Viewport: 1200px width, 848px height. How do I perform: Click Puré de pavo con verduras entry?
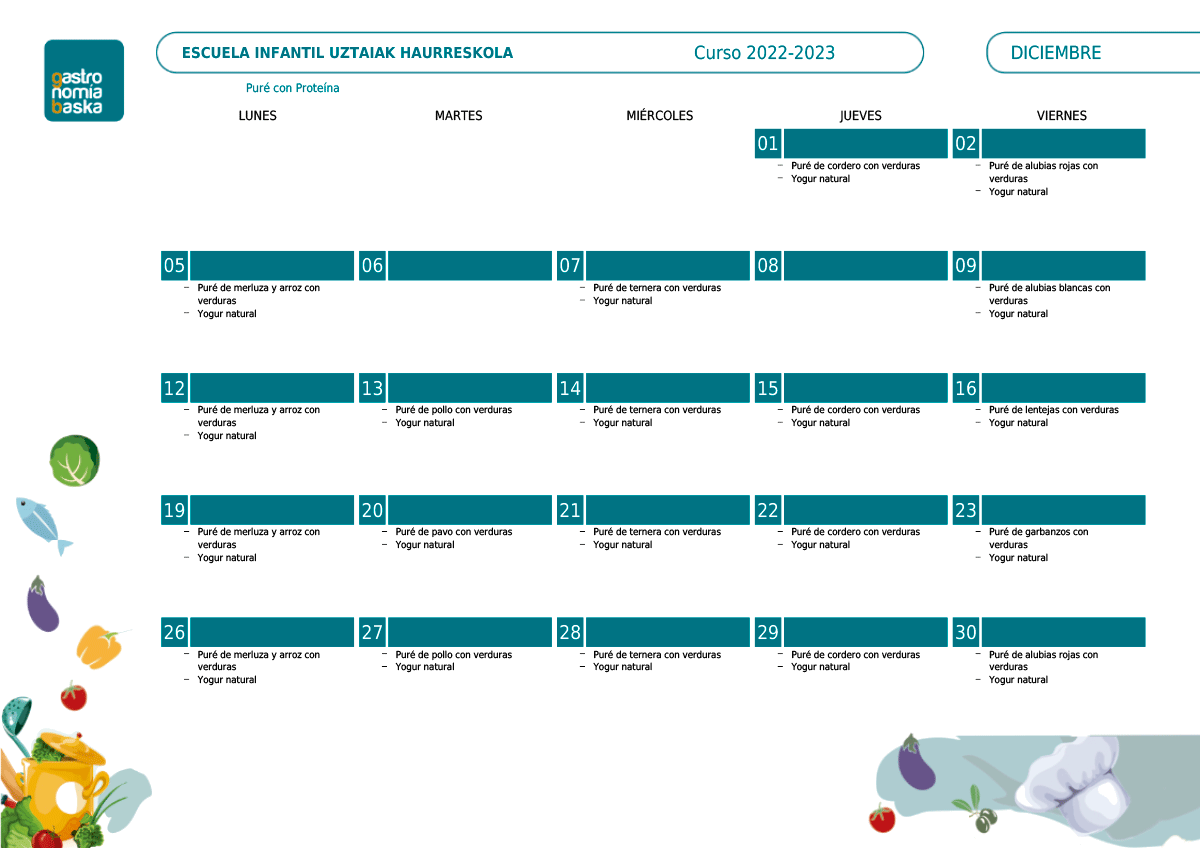(x=453, y=532)
